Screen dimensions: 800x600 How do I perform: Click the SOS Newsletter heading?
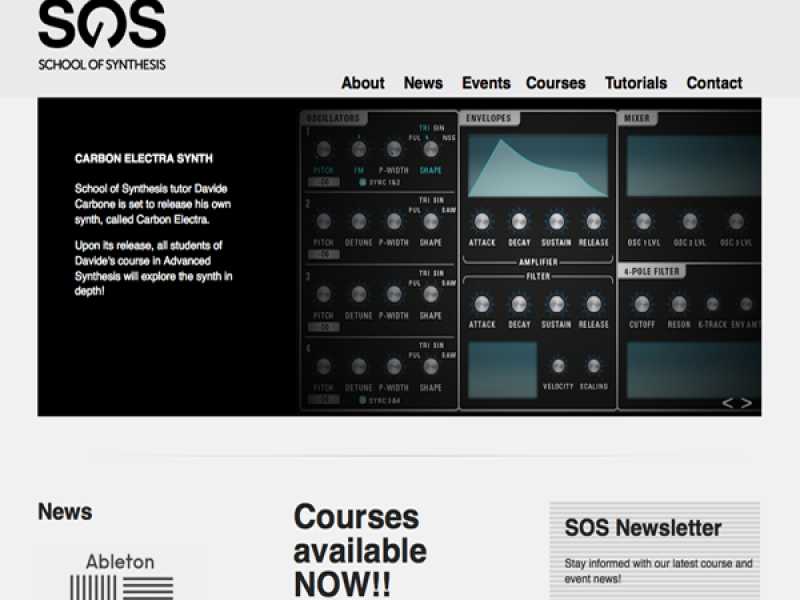coord(643,528)
